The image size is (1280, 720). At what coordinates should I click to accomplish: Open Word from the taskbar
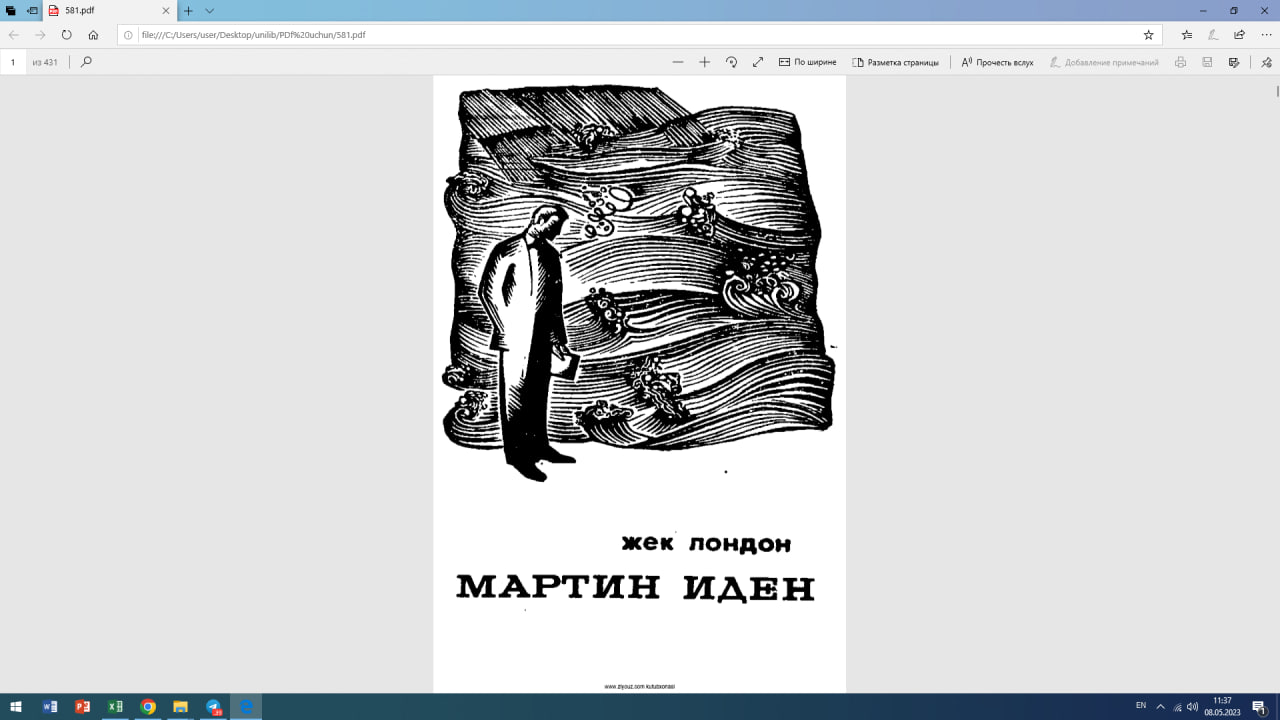(50, 707)
